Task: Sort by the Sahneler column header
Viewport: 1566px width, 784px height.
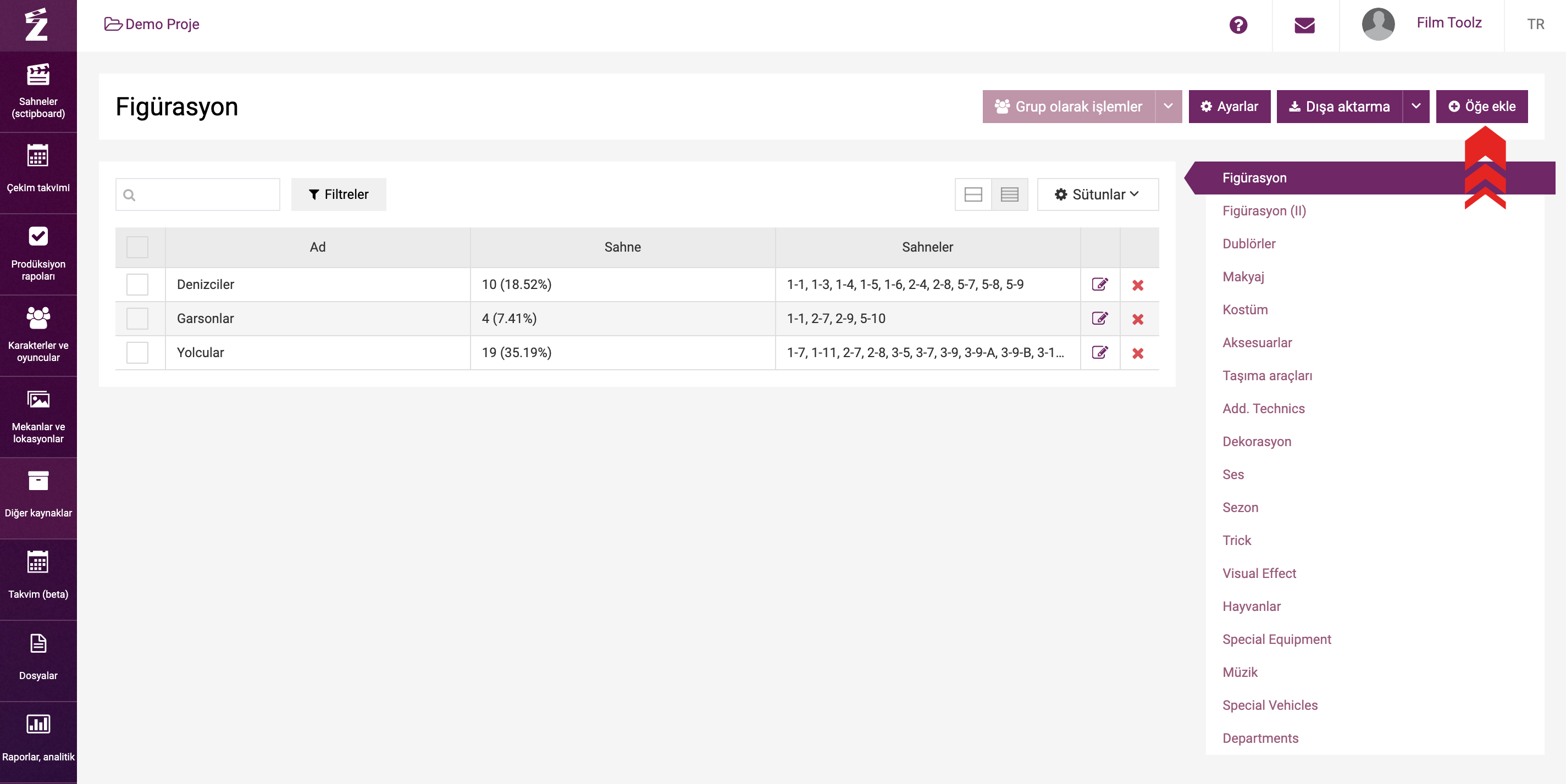Action: [x=928, y=247]
